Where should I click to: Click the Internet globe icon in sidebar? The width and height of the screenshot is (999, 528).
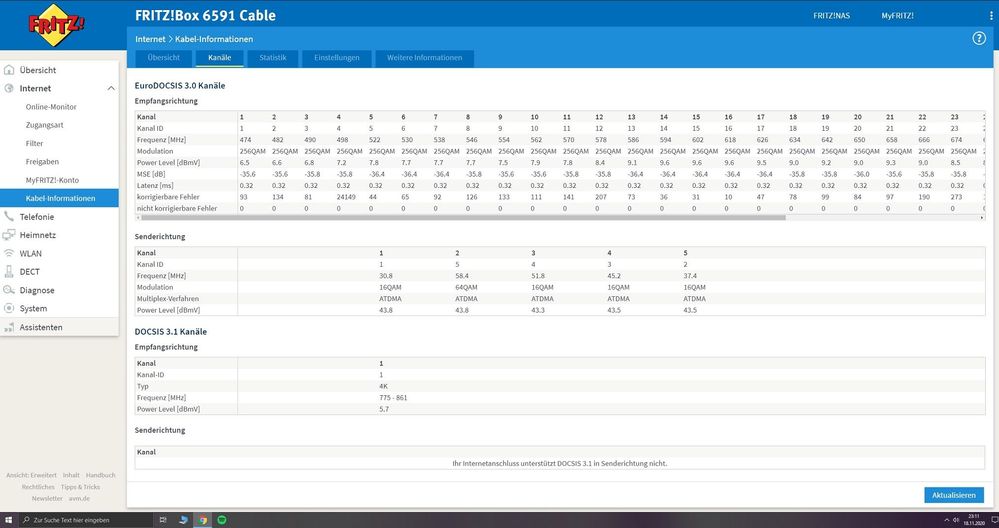9,89
